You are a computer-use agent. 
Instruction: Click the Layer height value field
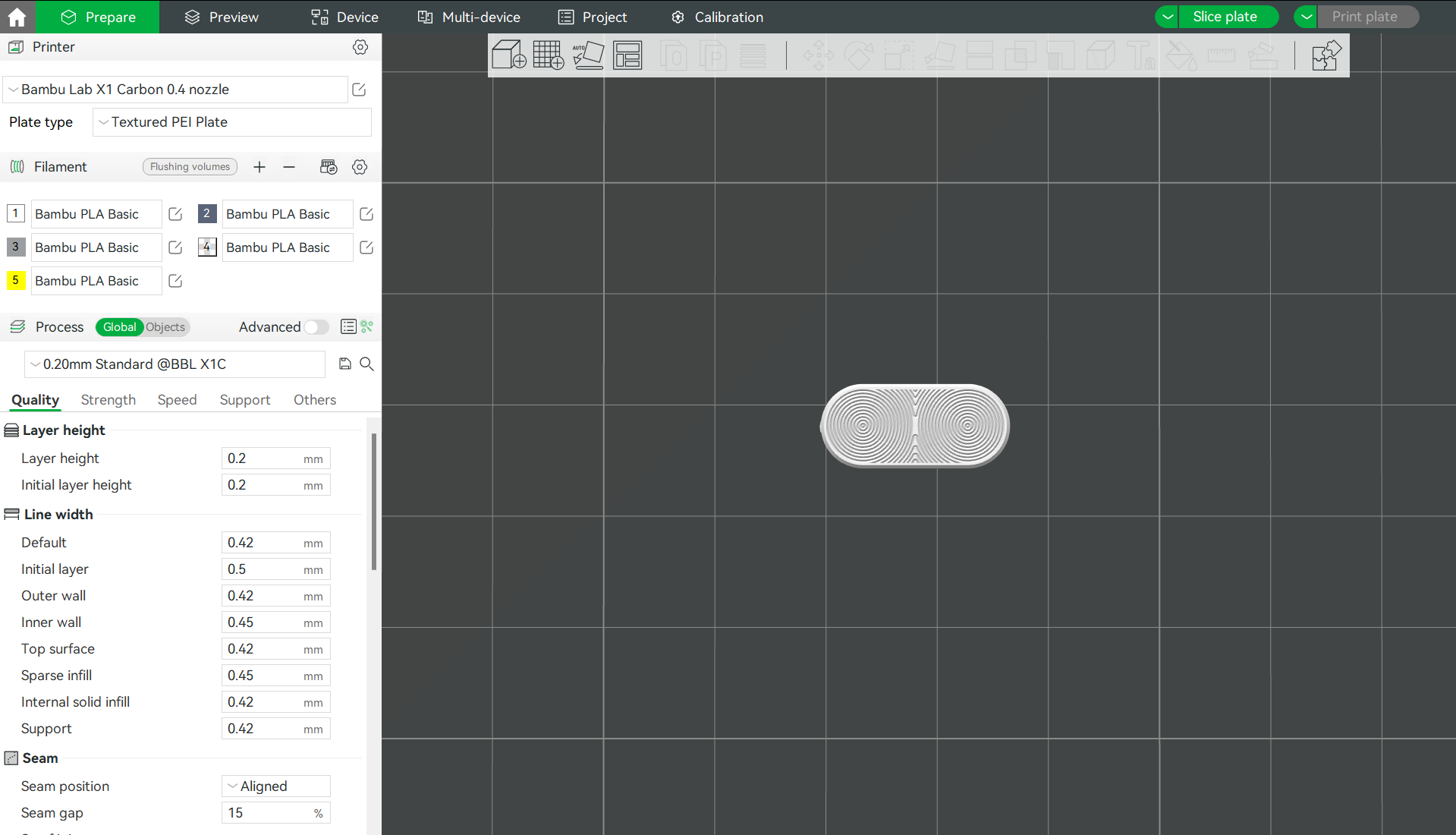point(276,458)
